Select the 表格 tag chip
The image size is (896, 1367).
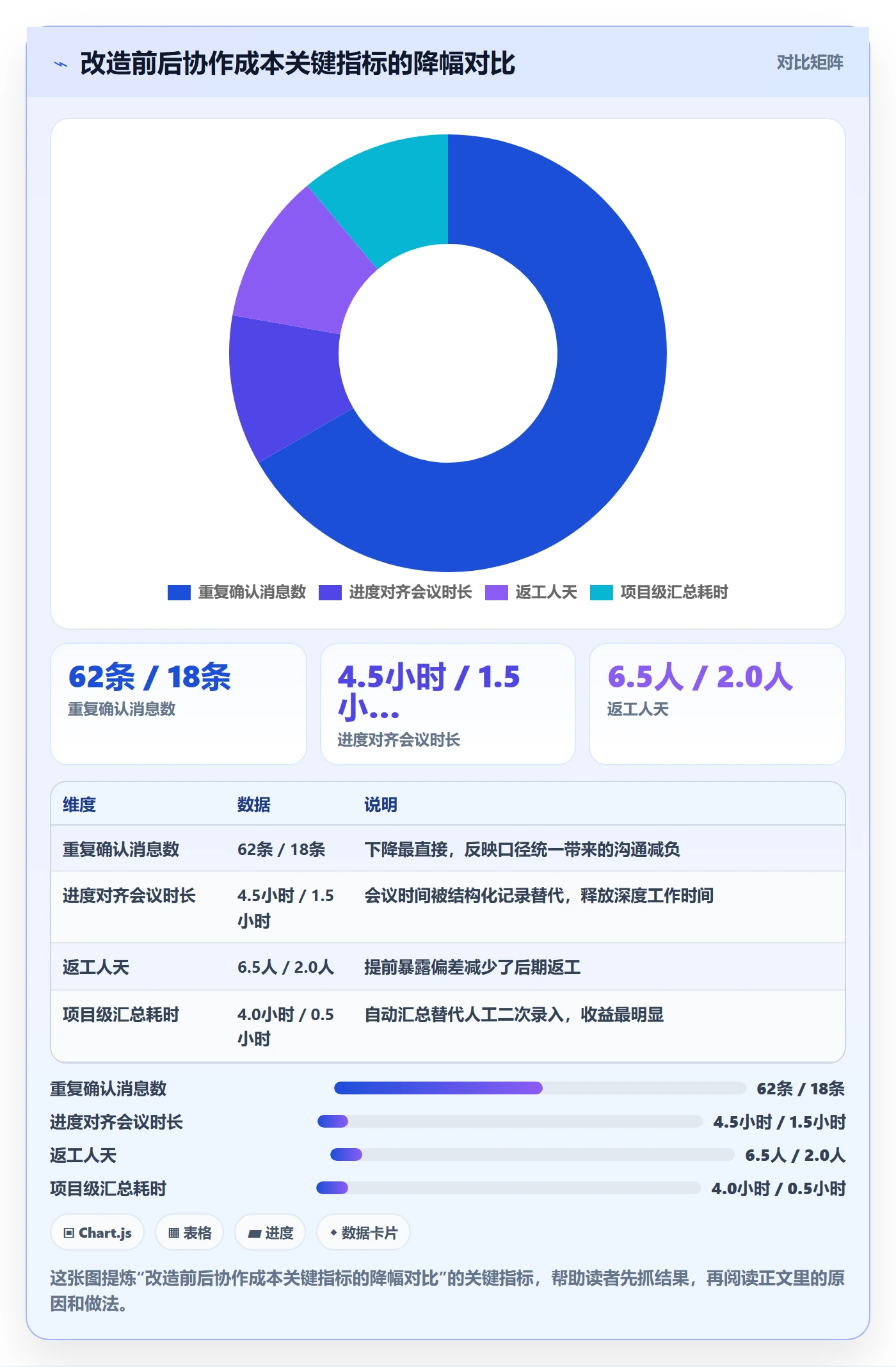coord(189,1233)
